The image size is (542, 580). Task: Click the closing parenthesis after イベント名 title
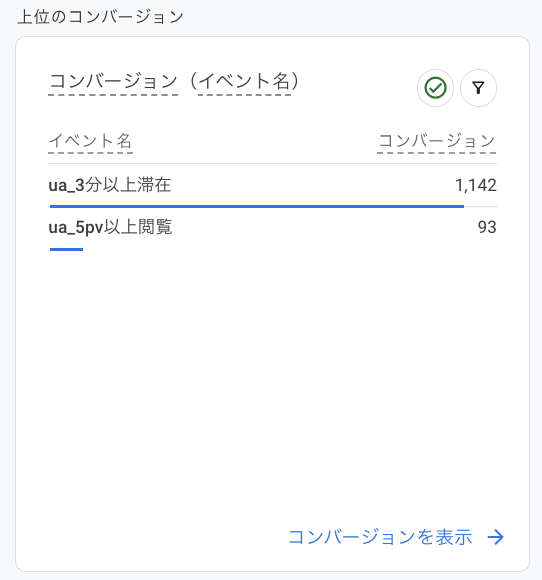295,81
